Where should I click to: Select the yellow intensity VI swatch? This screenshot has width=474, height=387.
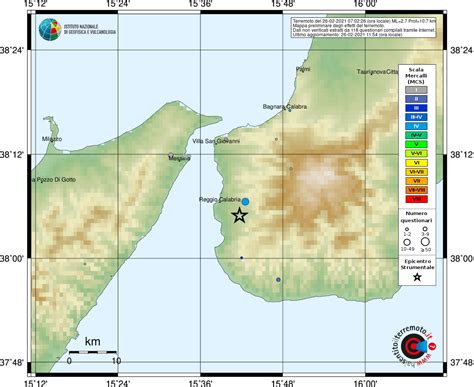[416, 163]
